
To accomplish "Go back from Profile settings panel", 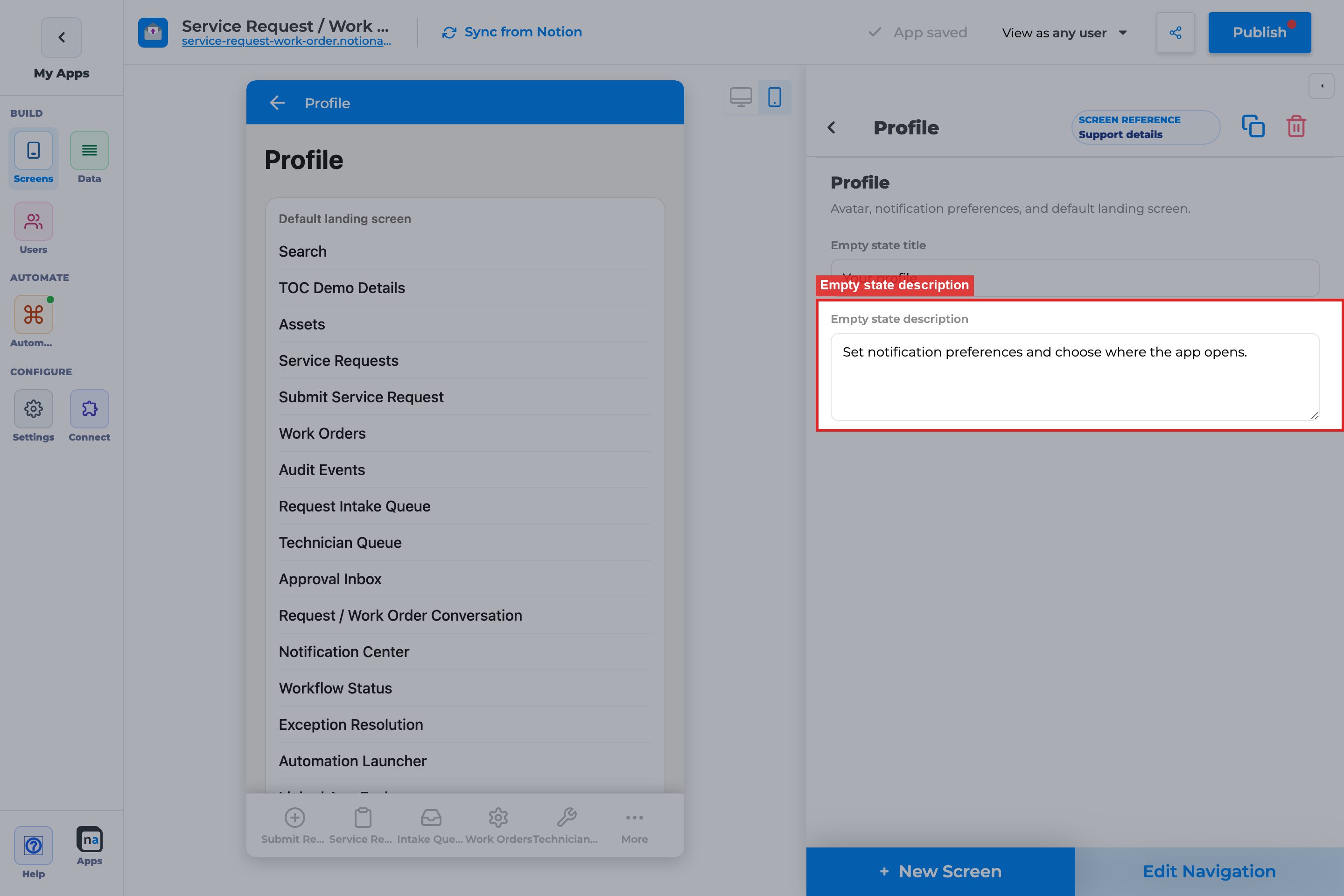I will pos(832,127).
